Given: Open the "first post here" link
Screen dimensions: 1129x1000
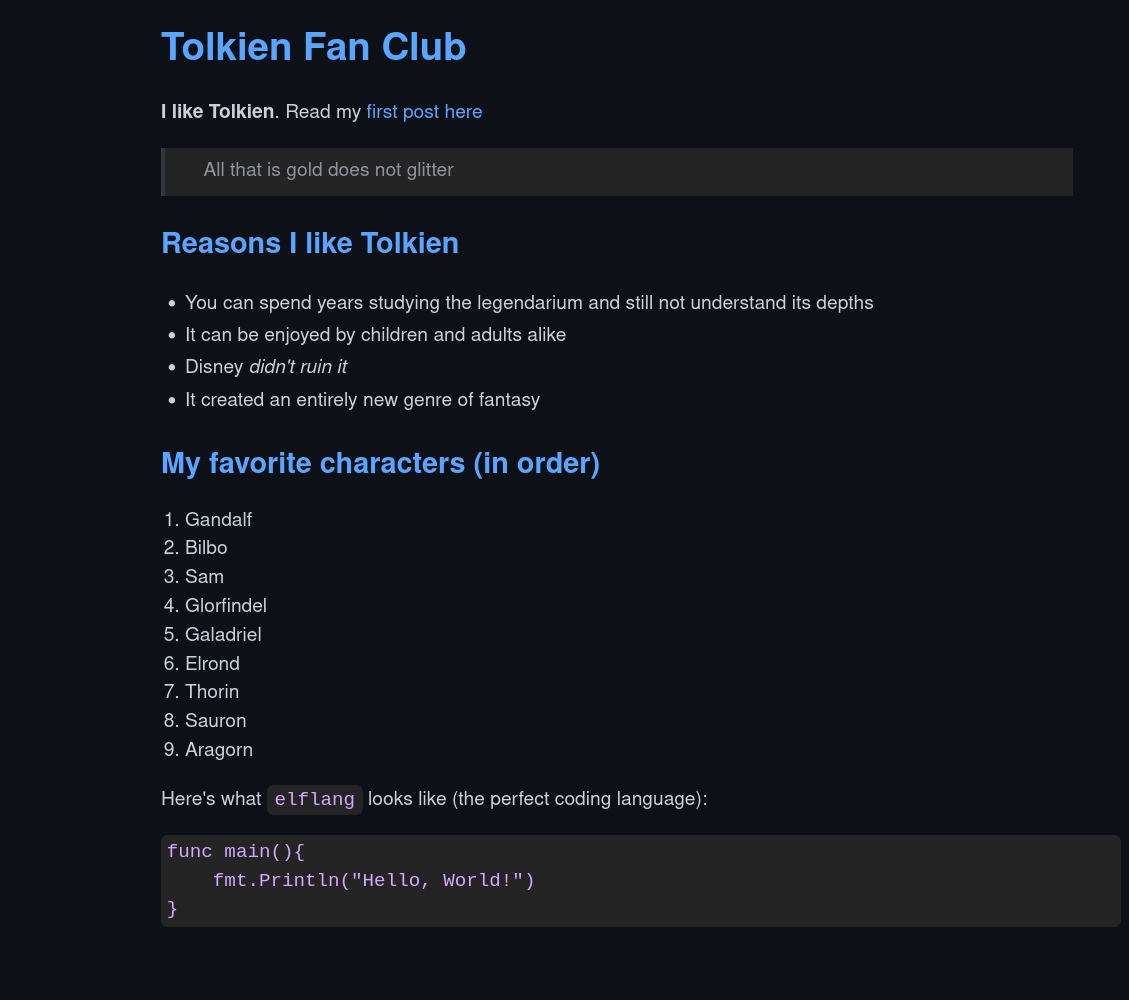Looking at the screenshot, I should click(x=424, y=112).
